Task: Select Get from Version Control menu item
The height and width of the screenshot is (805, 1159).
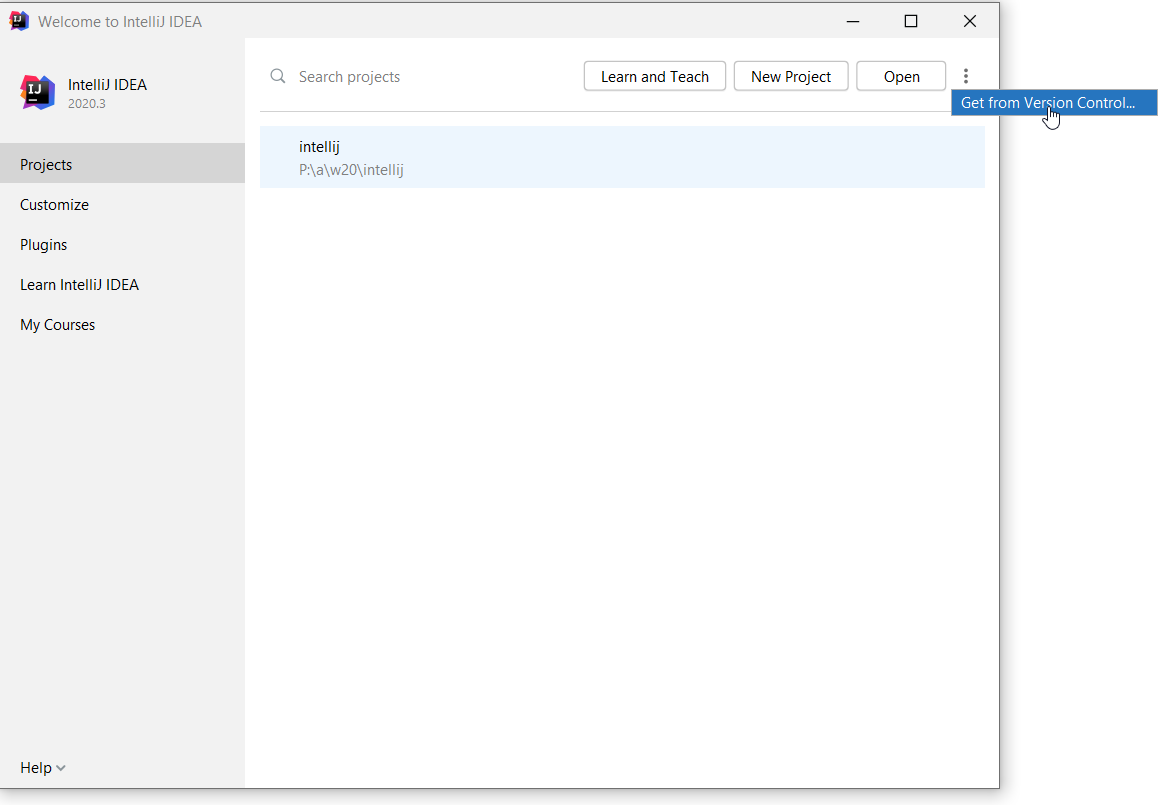Action: [x=1054, y=103]
